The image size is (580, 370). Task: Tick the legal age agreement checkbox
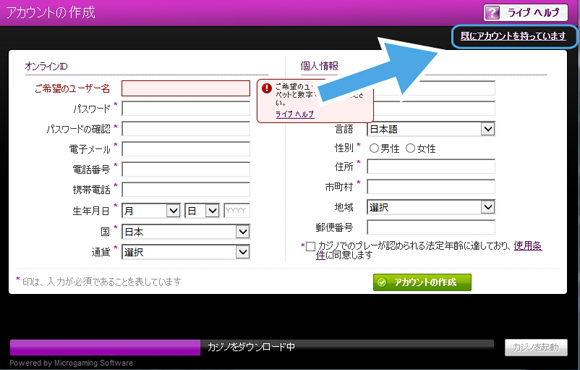311,246
